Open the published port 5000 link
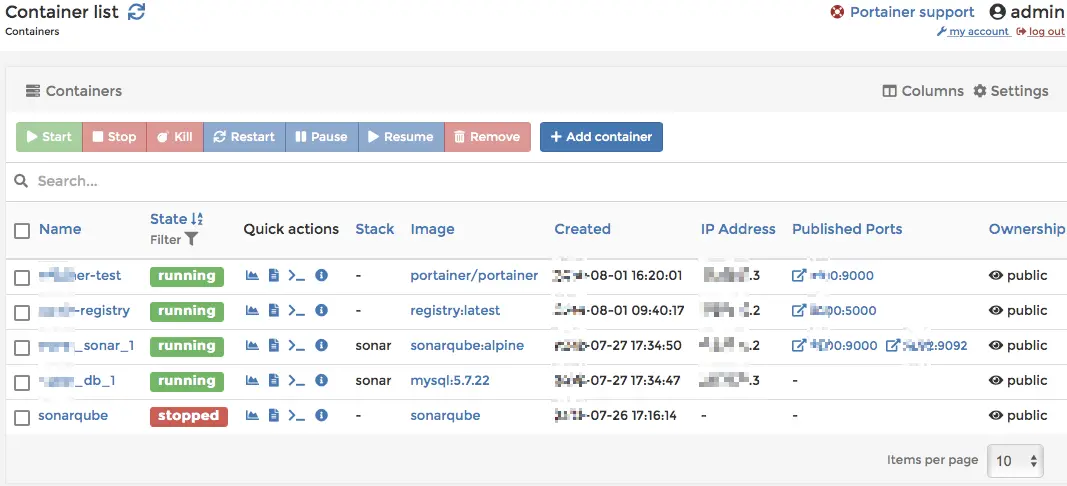 pos(834,310)
